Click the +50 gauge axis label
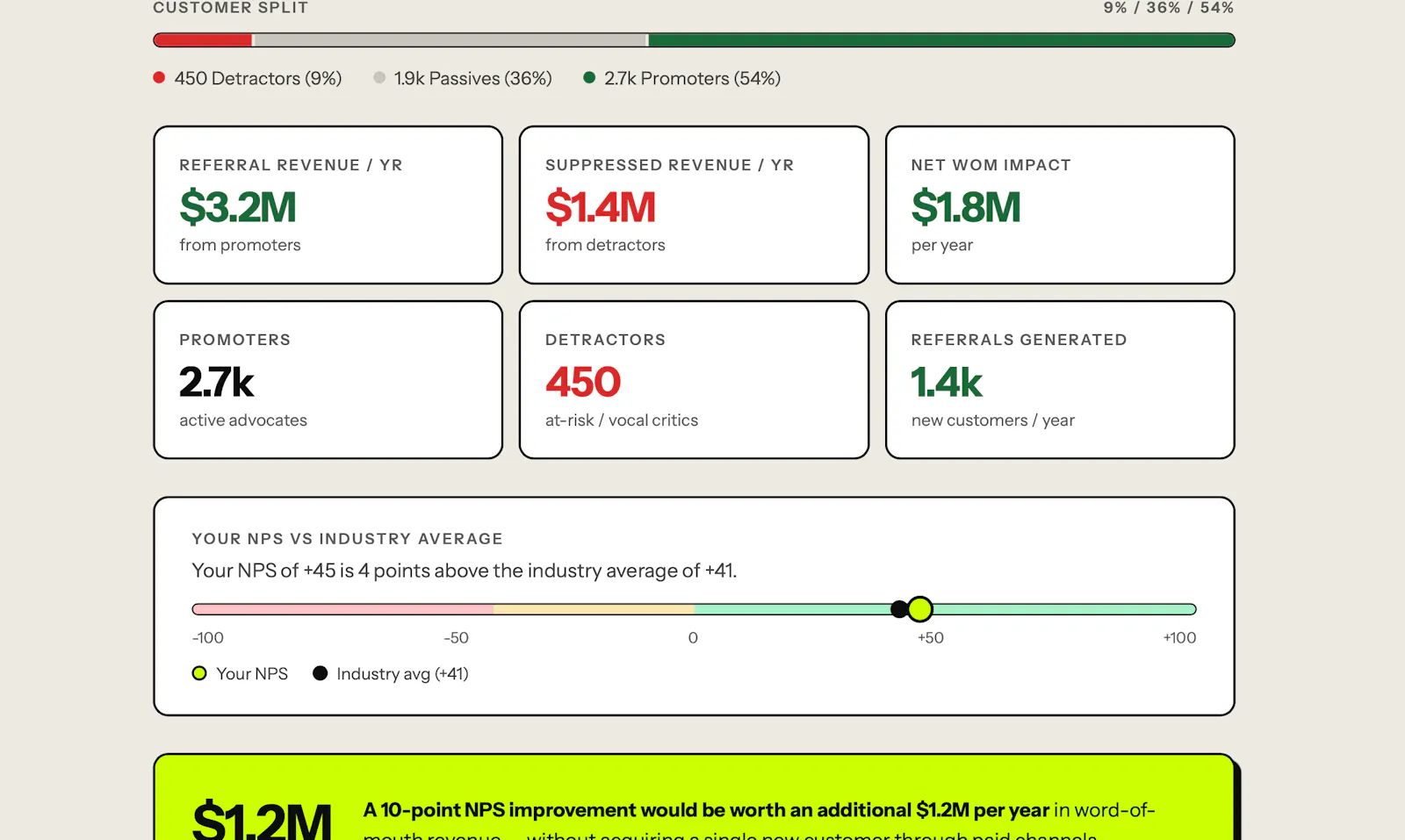 tap(931, 638)
